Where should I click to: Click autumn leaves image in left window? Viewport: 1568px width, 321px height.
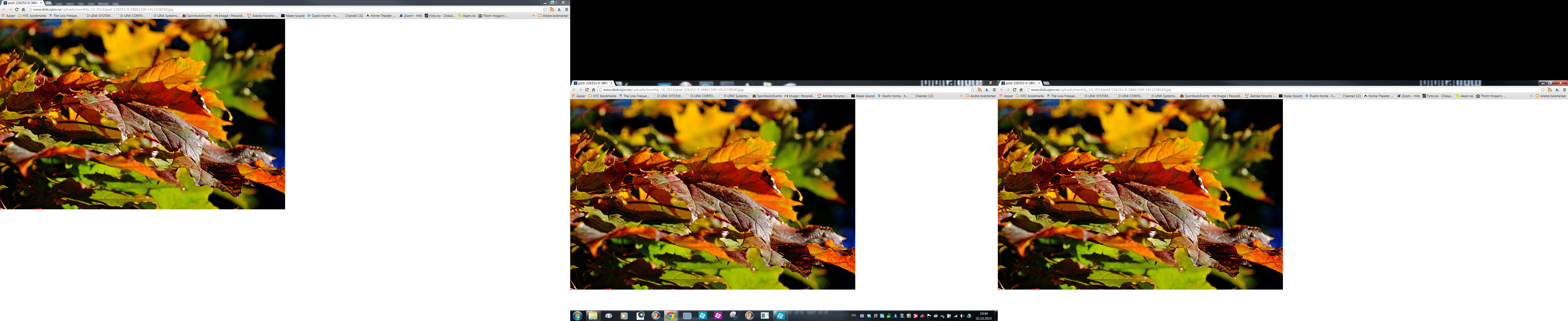point(143,114)
